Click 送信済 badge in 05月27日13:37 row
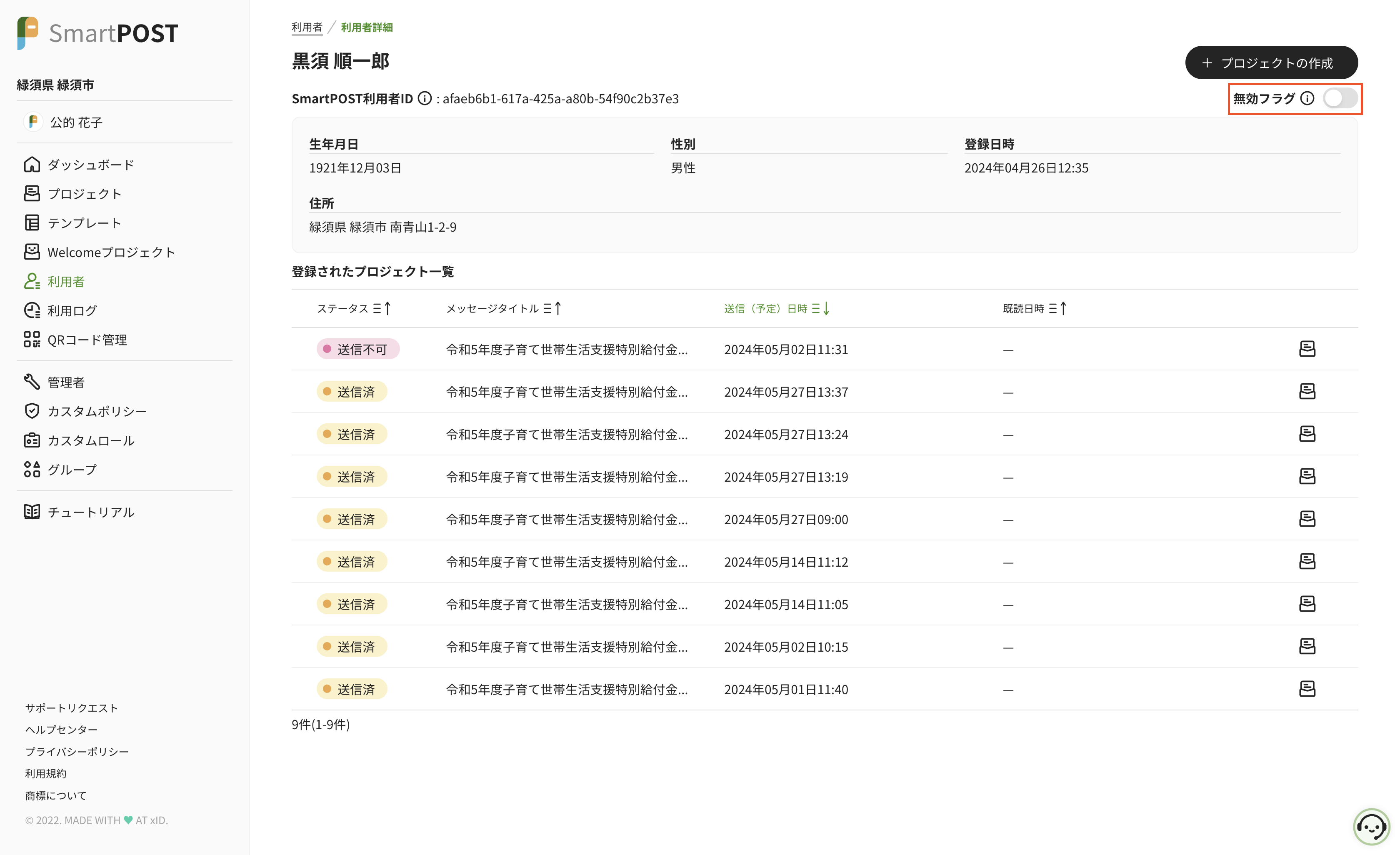 click(x=352, y=391)
